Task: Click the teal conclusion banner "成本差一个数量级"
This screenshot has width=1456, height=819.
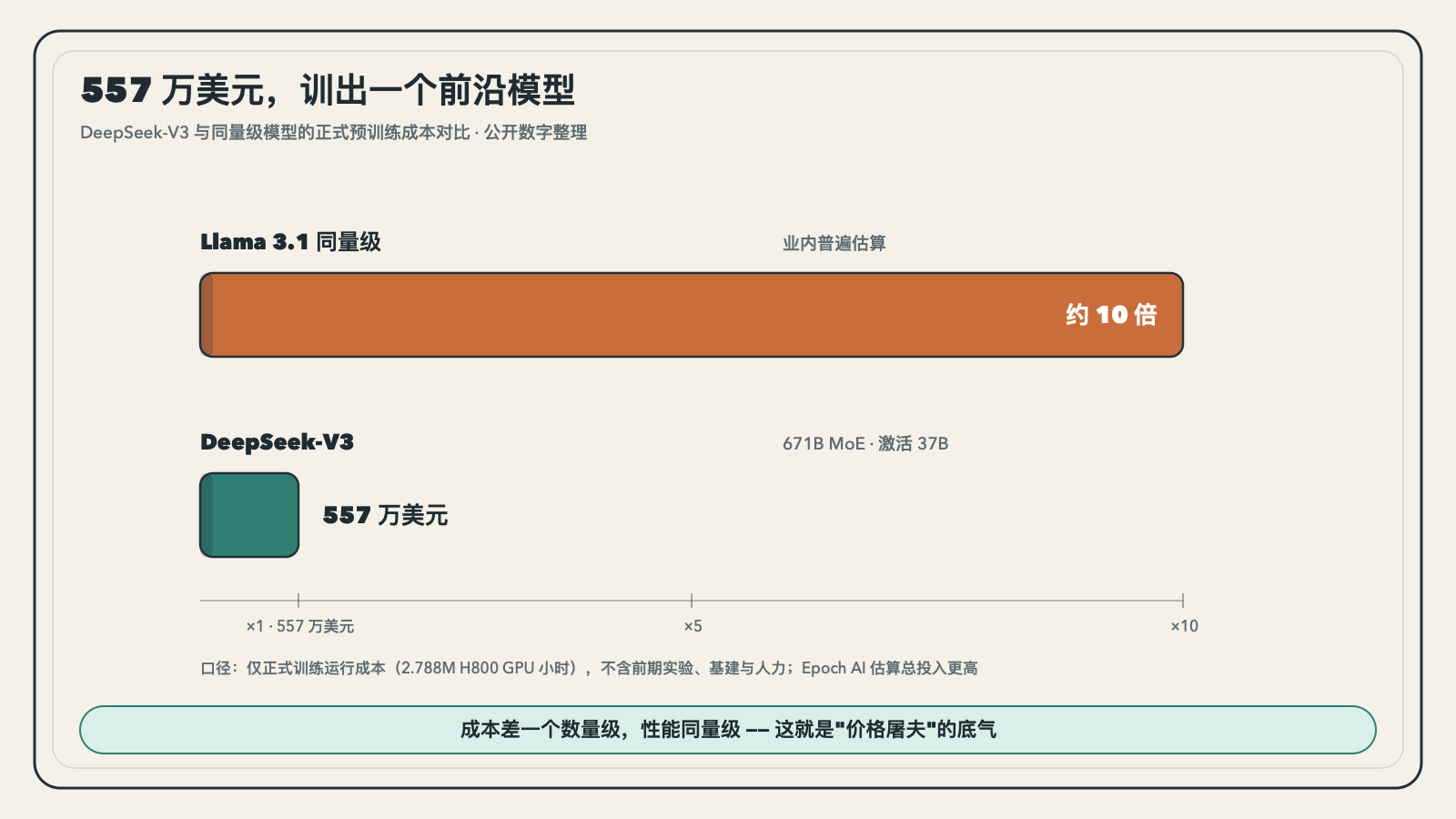Action: point(728,730)
